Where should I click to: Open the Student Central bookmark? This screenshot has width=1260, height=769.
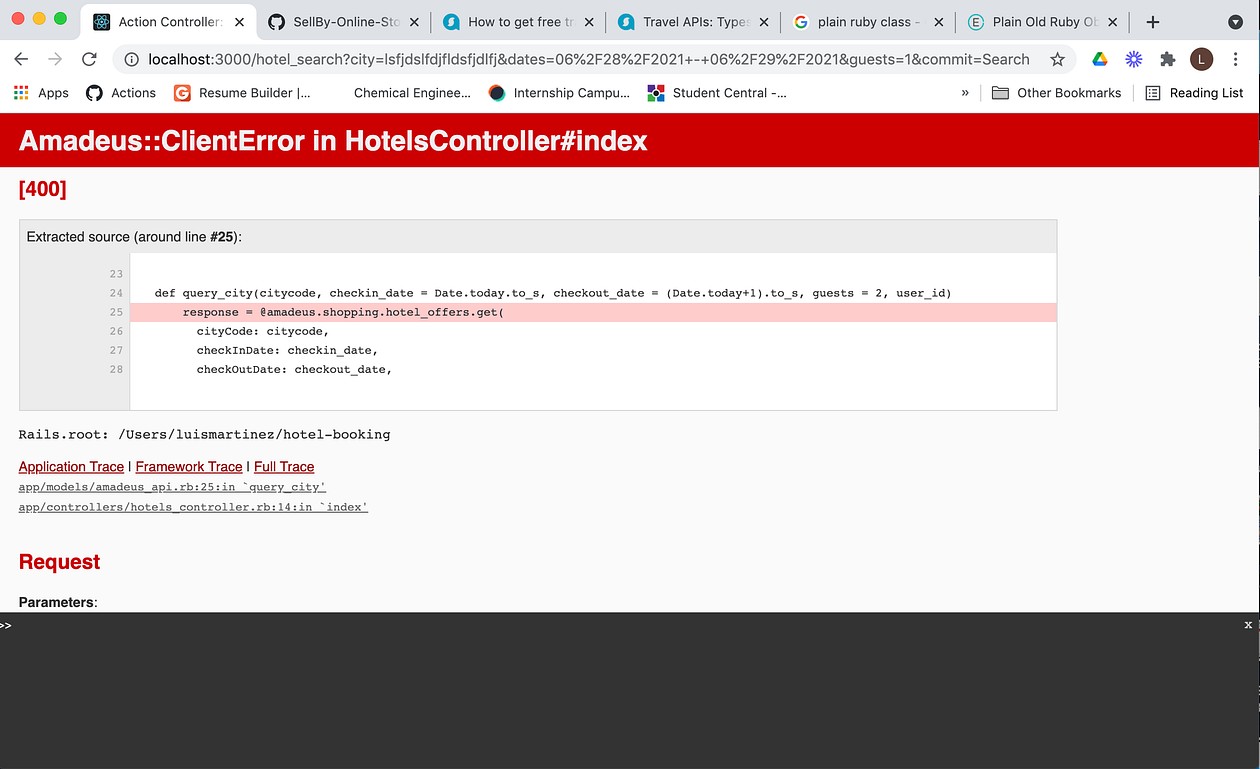pos(717,93)
